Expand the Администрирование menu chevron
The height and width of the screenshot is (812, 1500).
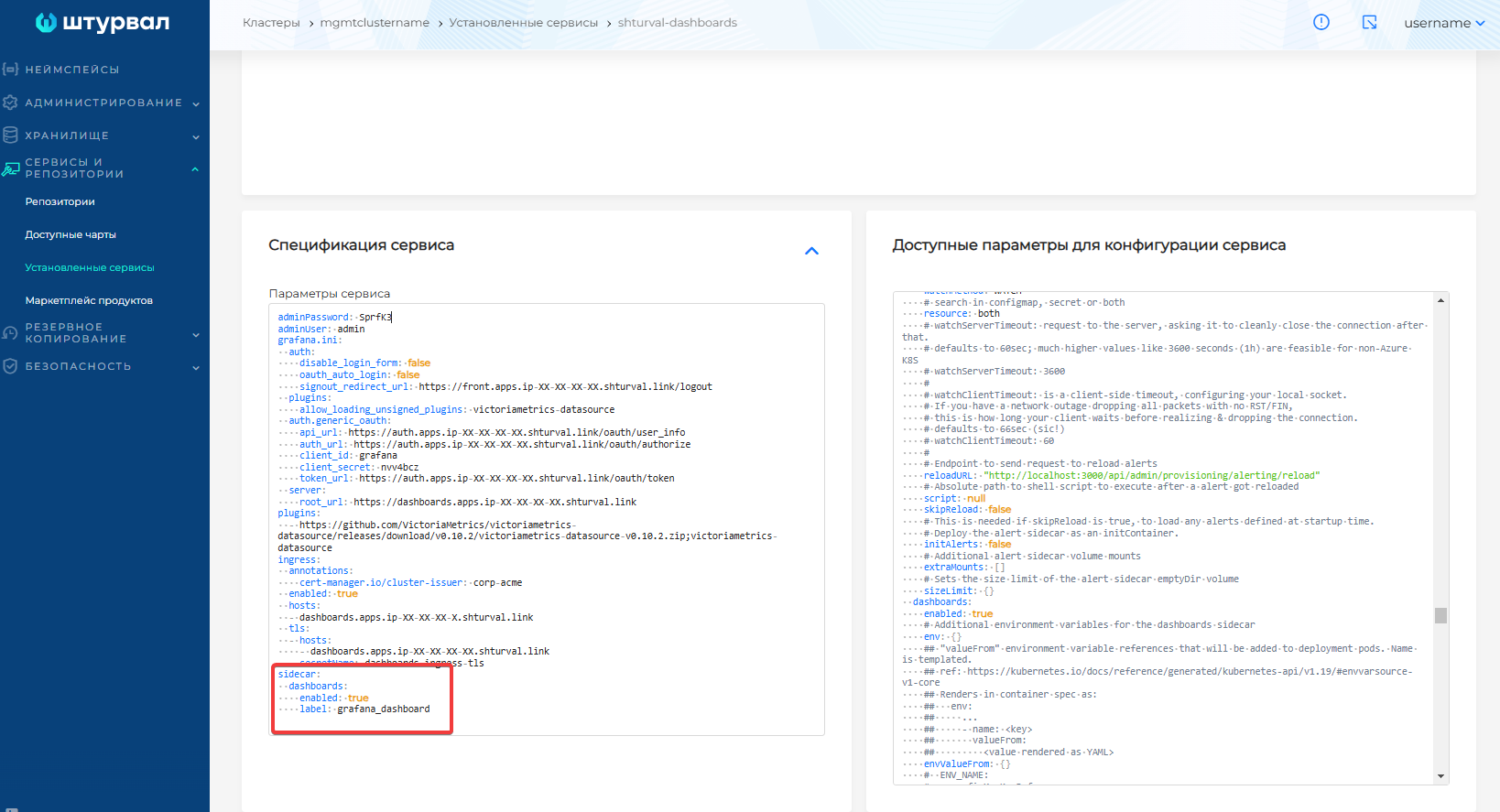click(196, 103)
